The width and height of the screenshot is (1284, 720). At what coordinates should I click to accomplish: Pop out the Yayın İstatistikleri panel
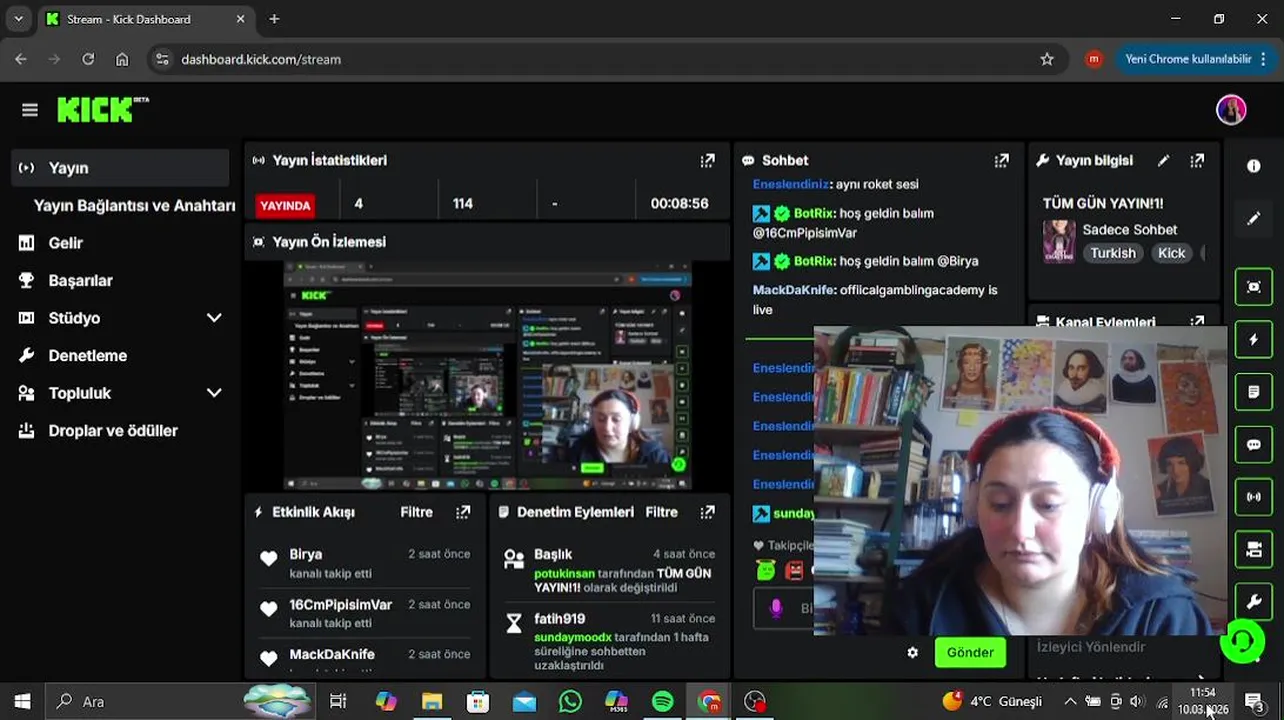(708, 160)
